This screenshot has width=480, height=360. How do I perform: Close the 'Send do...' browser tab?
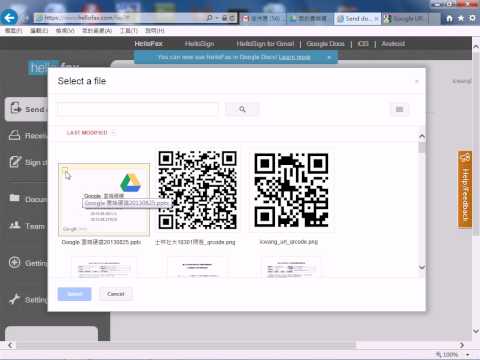pyautogui.click(x=376, y=19)
